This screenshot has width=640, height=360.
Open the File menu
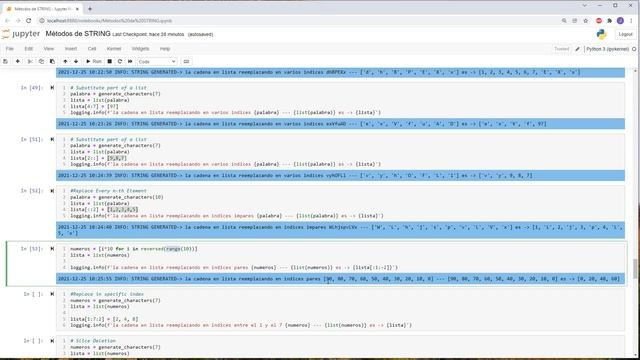(x=9, y=49)
